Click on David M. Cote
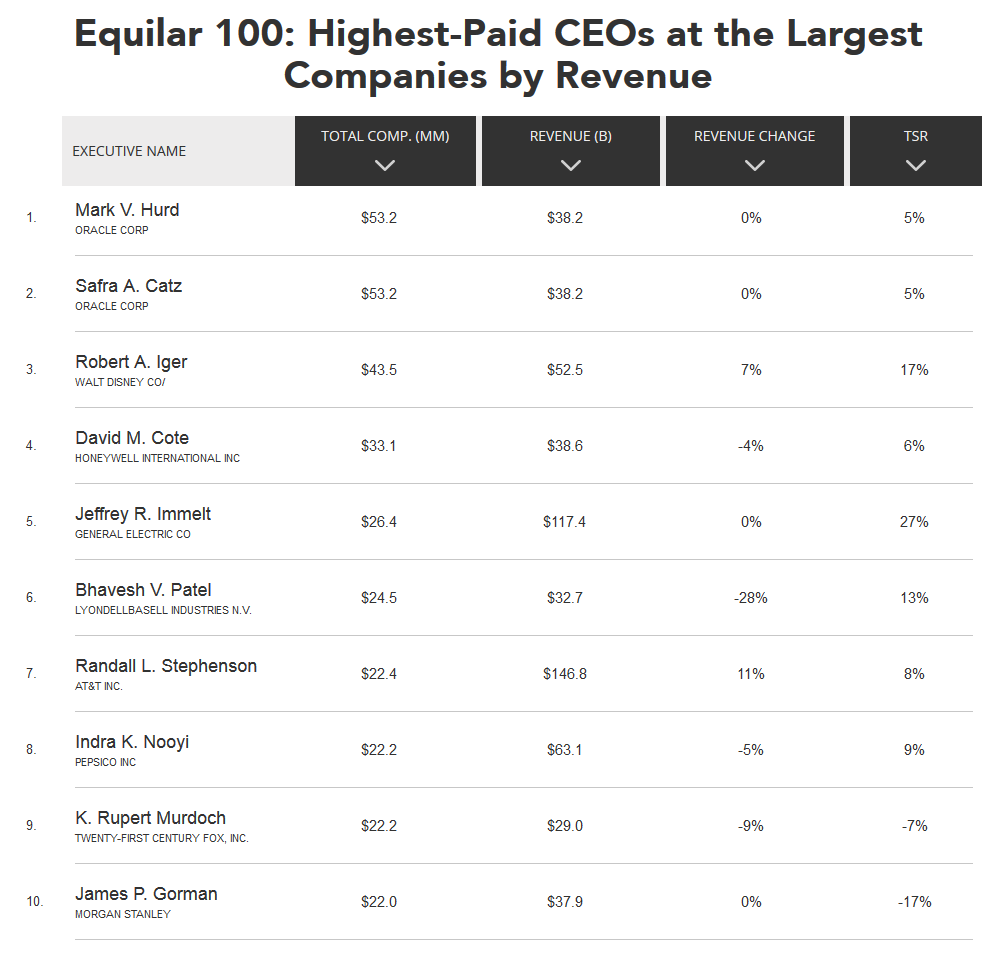 coord(132,438)
